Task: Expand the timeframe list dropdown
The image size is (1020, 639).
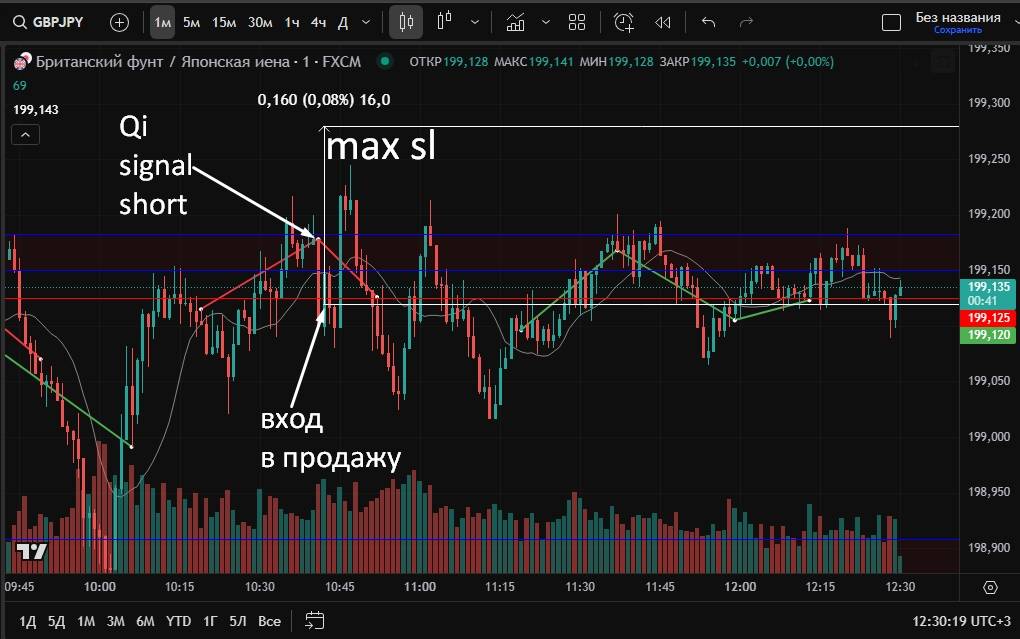Action: [x=366, y=23]
